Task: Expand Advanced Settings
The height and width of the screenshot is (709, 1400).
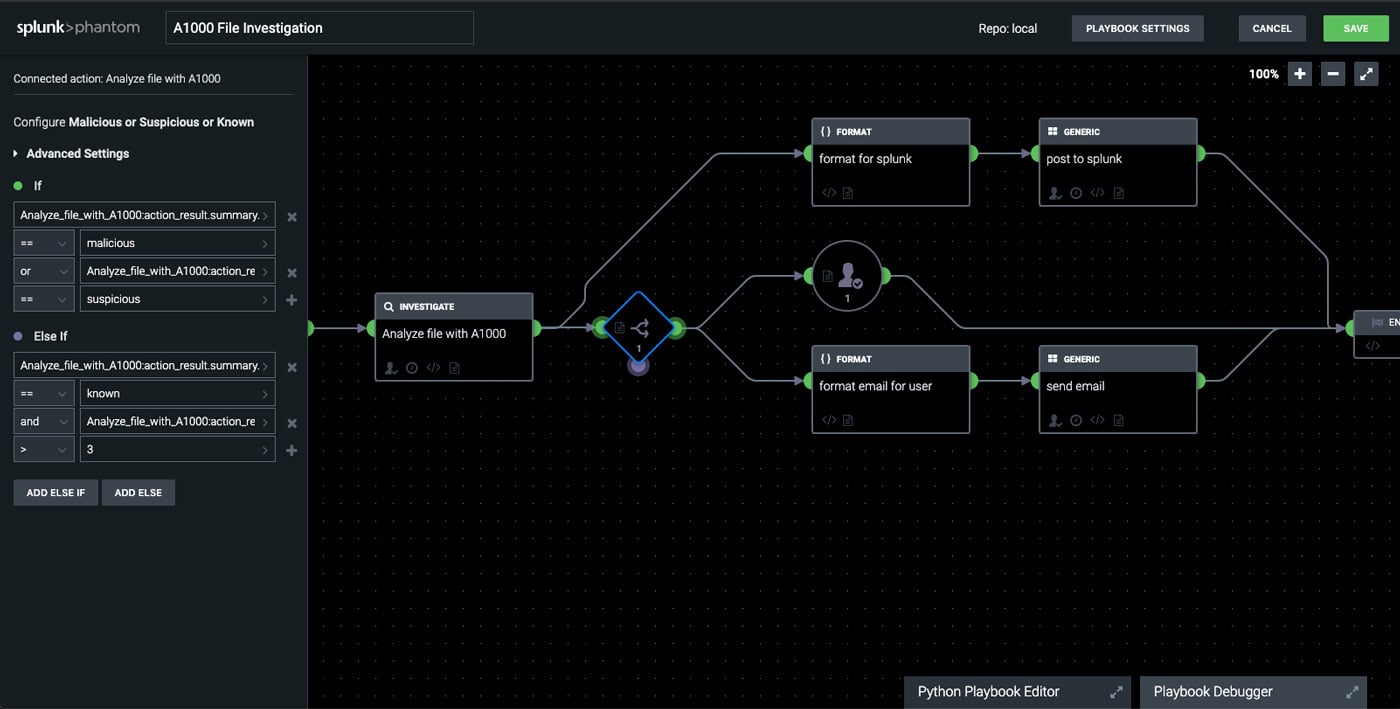Action: pyautogui.click(x=71, y=154)
